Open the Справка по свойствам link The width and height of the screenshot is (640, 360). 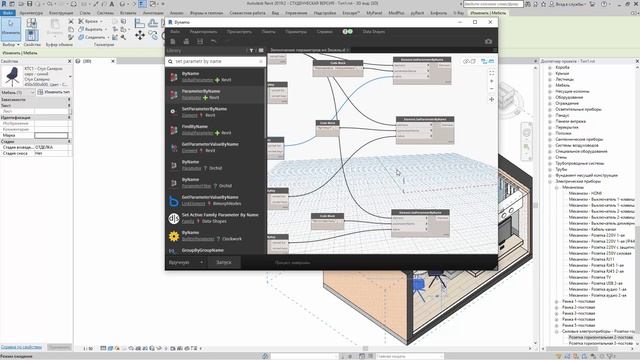point(21,347)
